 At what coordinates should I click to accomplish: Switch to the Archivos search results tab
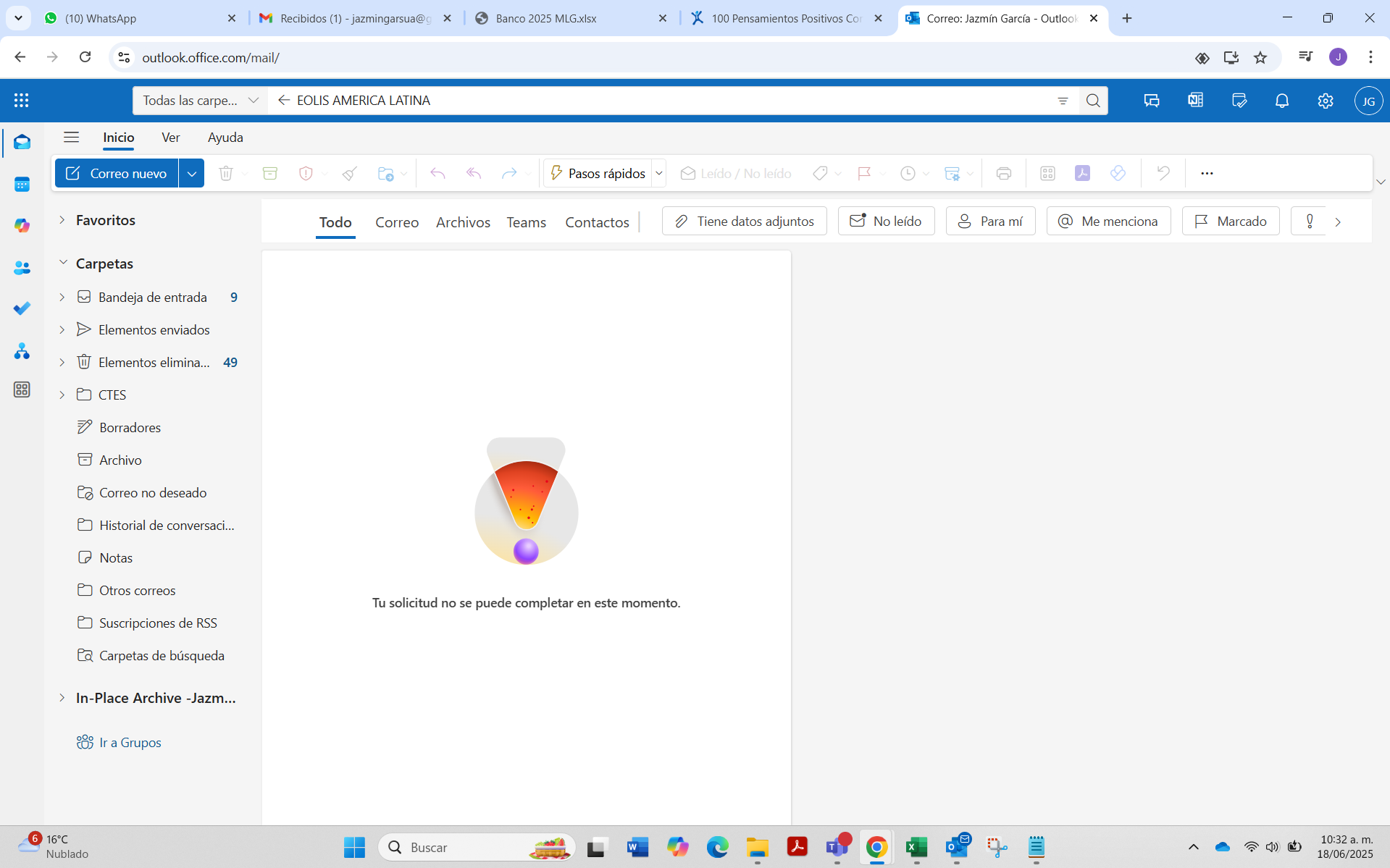click(463, 222)
